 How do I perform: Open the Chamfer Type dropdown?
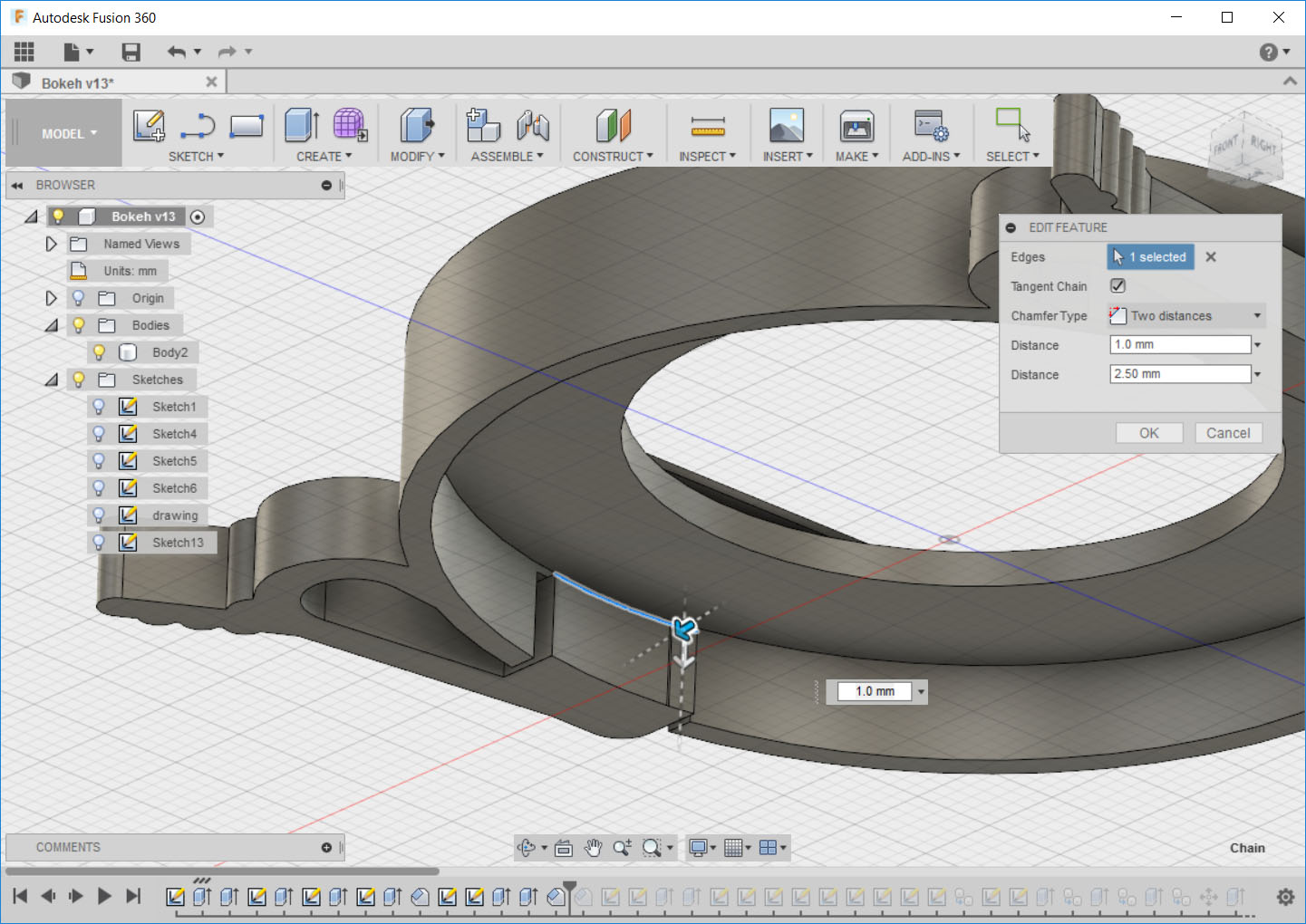[1185, 316]
